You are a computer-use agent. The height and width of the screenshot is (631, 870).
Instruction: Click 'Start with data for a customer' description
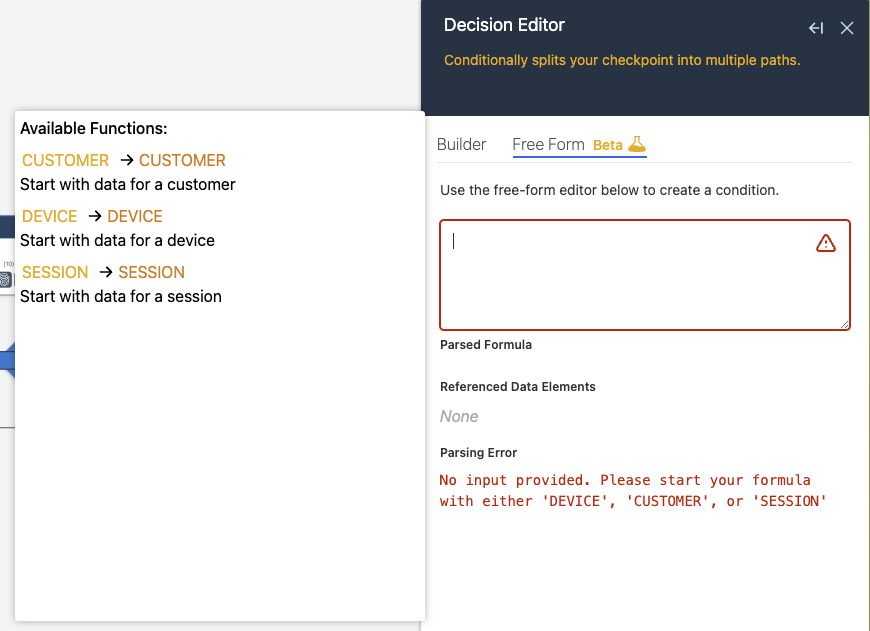(128, 184)
